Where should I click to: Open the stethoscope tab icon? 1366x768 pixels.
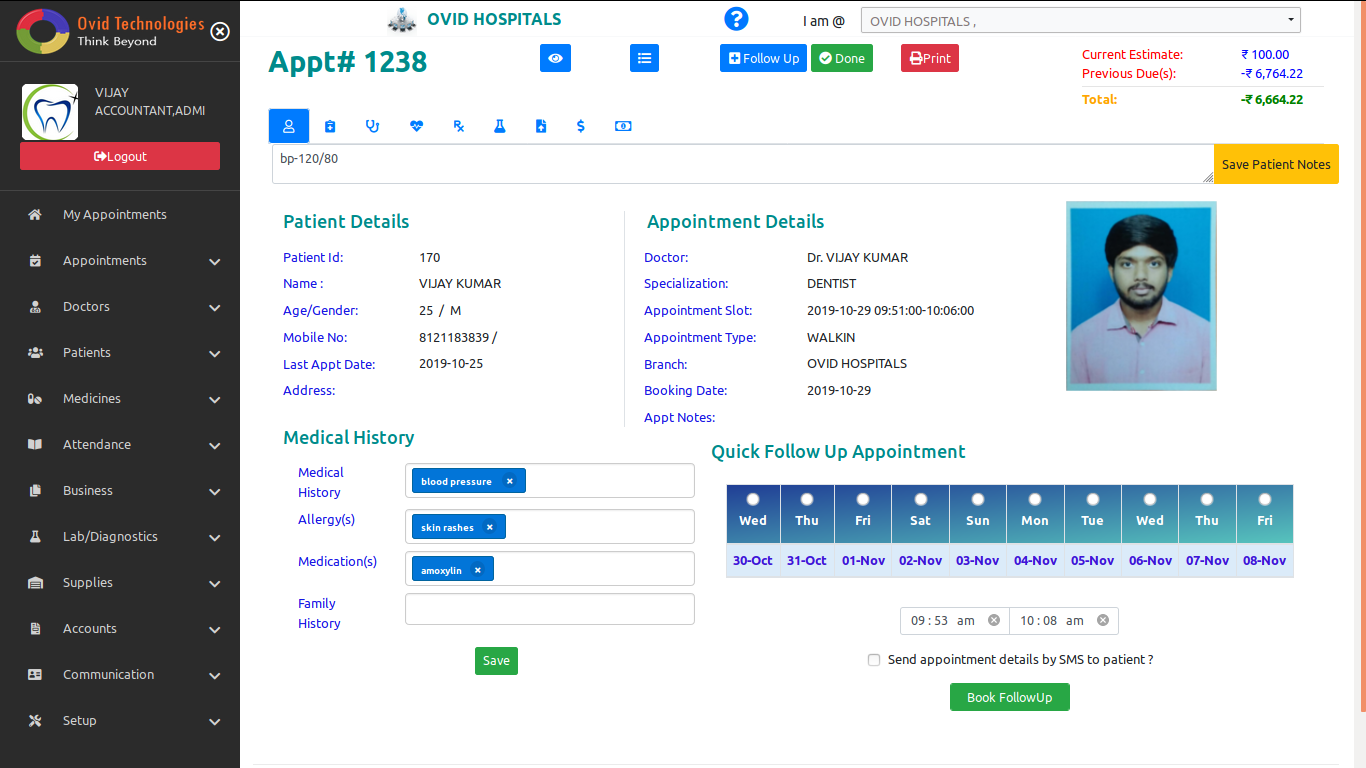373,126
